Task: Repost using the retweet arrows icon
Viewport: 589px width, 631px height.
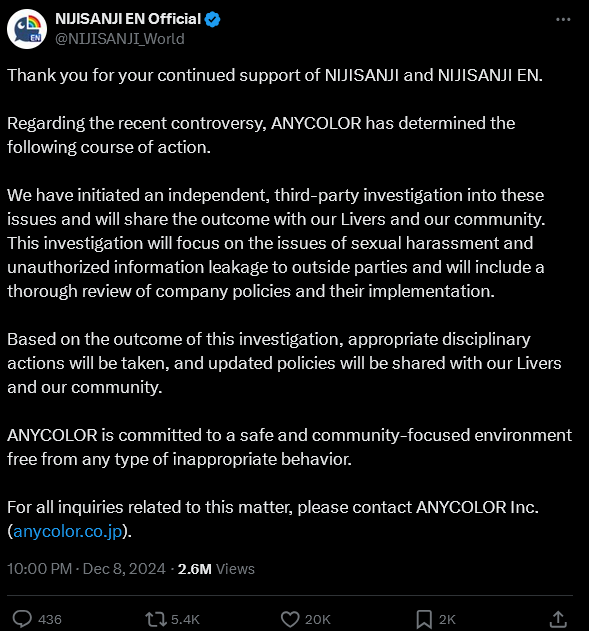Action: pyautogui.click(x=156, y=619)
